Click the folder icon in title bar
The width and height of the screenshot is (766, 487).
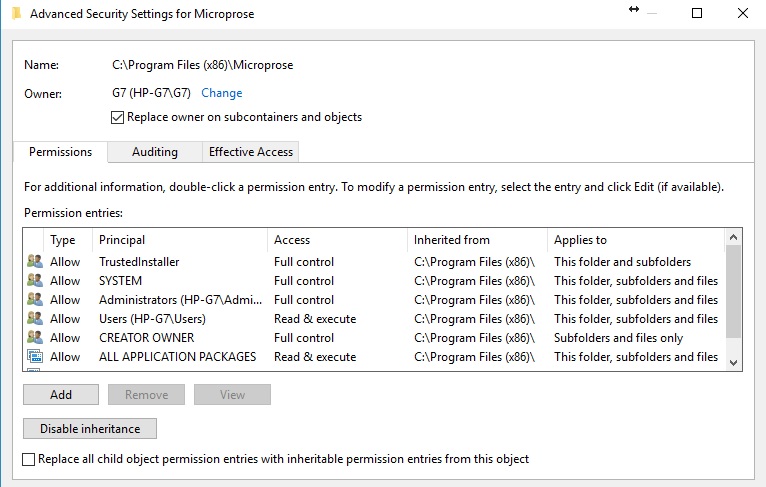pos(16,13)
